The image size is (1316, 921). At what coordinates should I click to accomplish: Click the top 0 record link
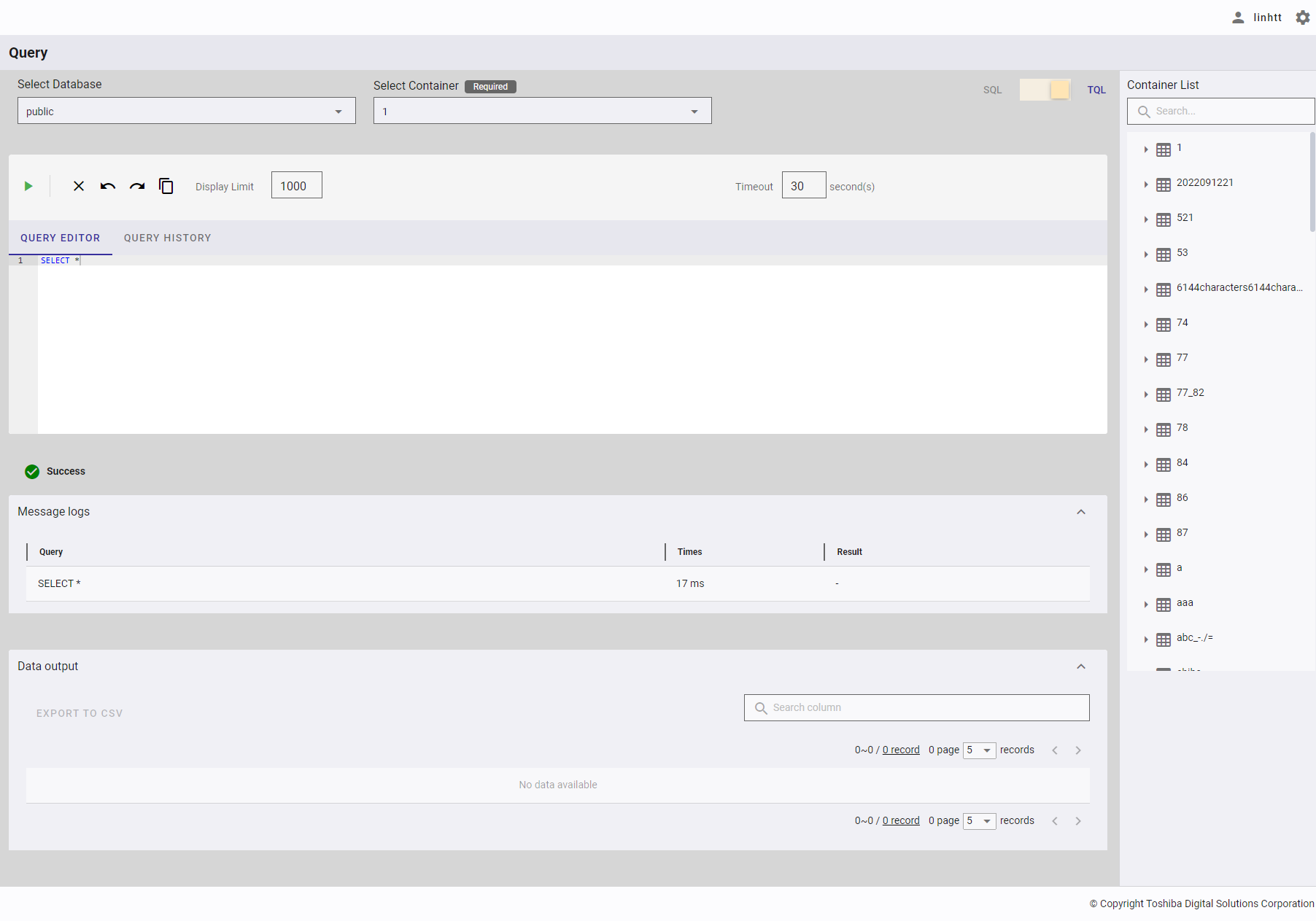901,750
